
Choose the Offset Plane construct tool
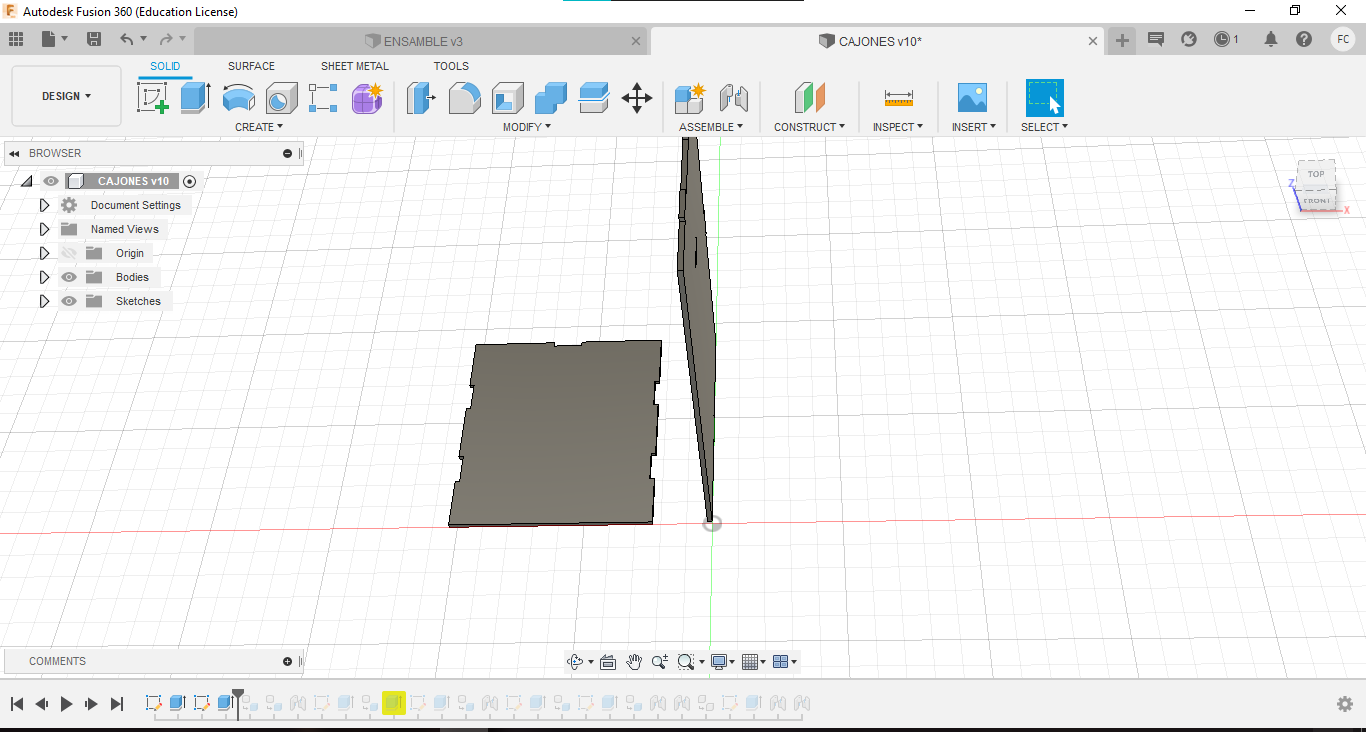tap(809, 98)
